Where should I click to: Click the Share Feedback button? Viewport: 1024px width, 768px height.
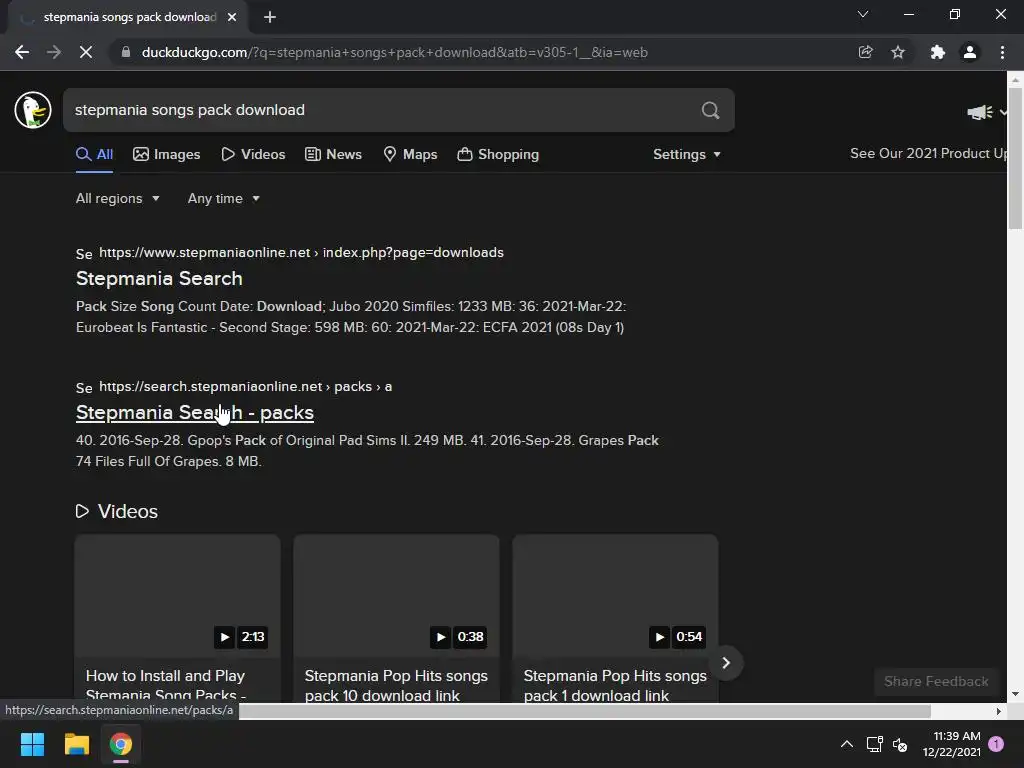point(936,682)
